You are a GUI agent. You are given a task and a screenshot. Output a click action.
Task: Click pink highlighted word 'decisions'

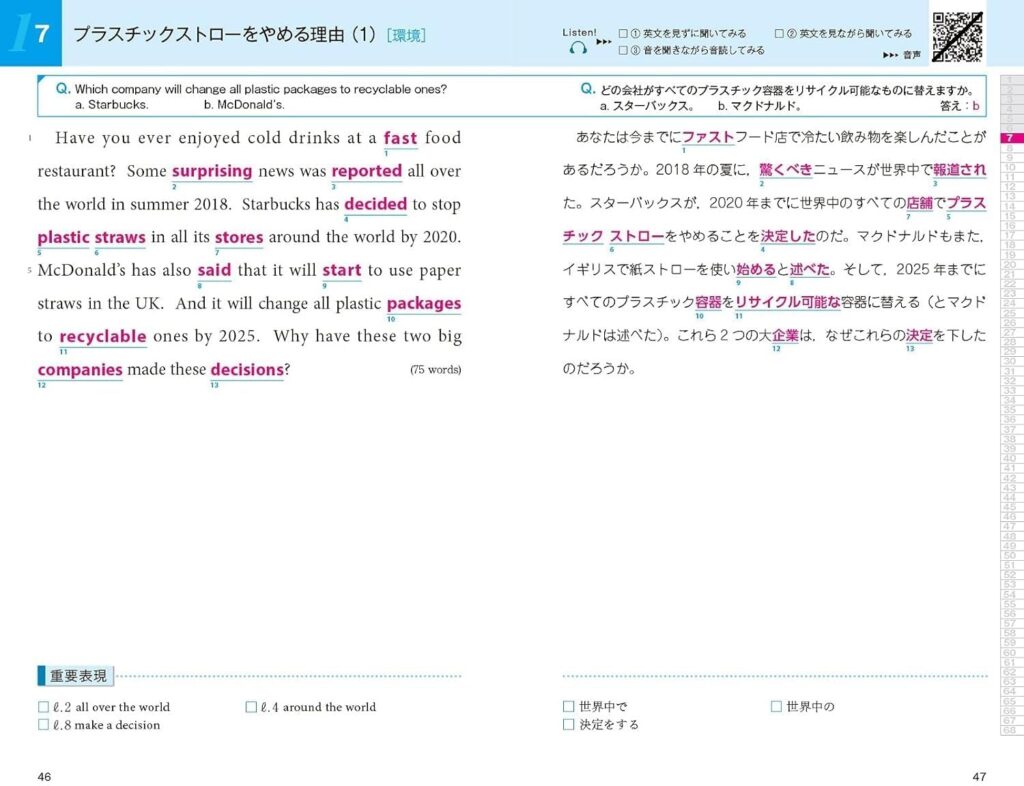coord(247,369)
